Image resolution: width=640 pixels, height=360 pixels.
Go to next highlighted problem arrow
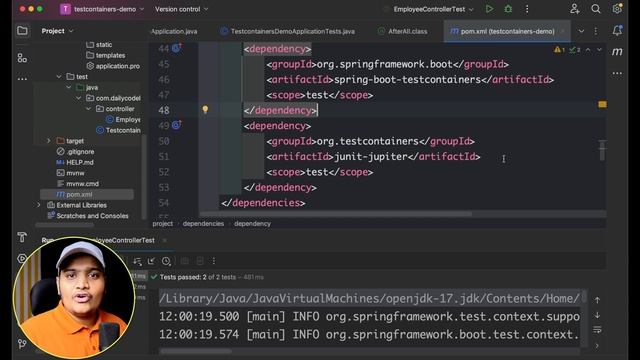pyautogui.click(x=599, y=50)
